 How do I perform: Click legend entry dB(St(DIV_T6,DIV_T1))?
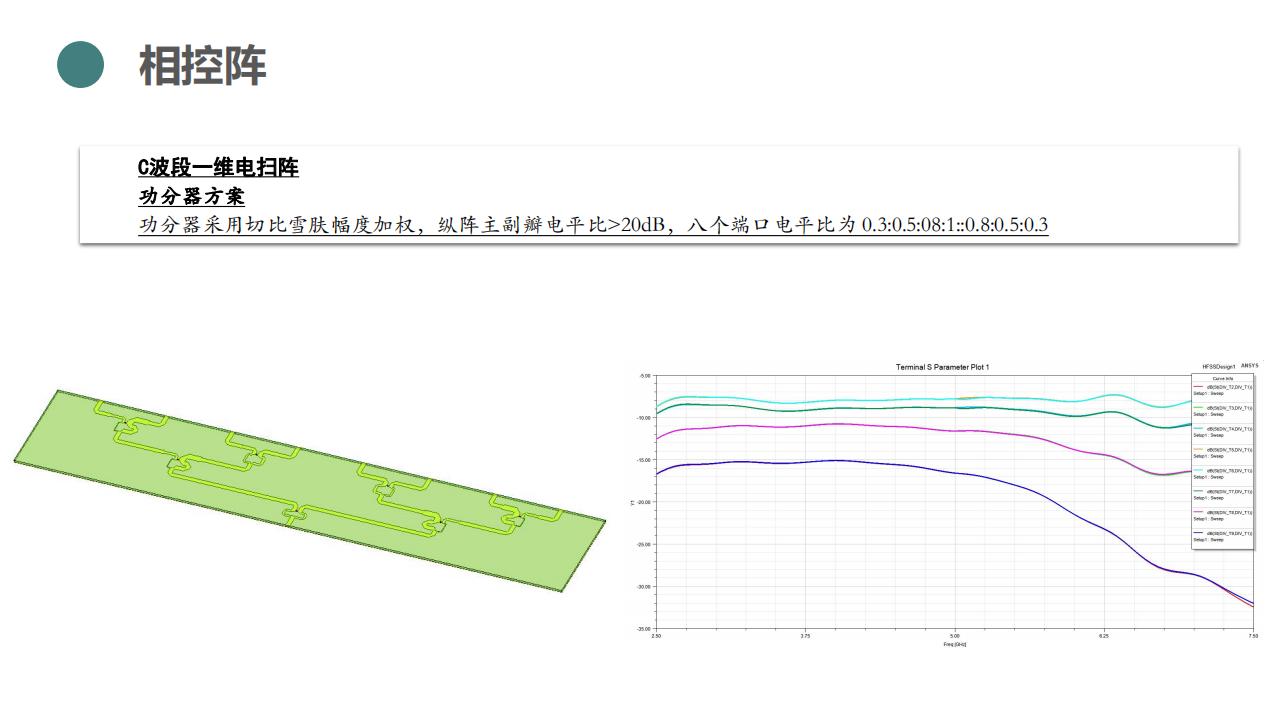(1229, 470)
